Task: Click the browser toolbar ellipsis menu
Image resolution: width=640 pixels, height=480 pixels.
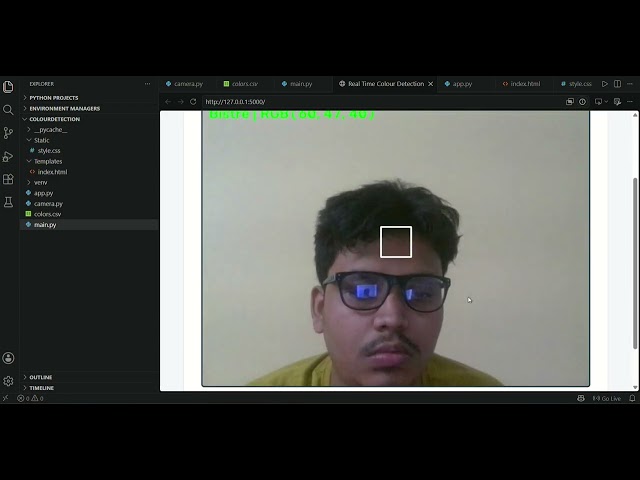Action: pos(630,102)
